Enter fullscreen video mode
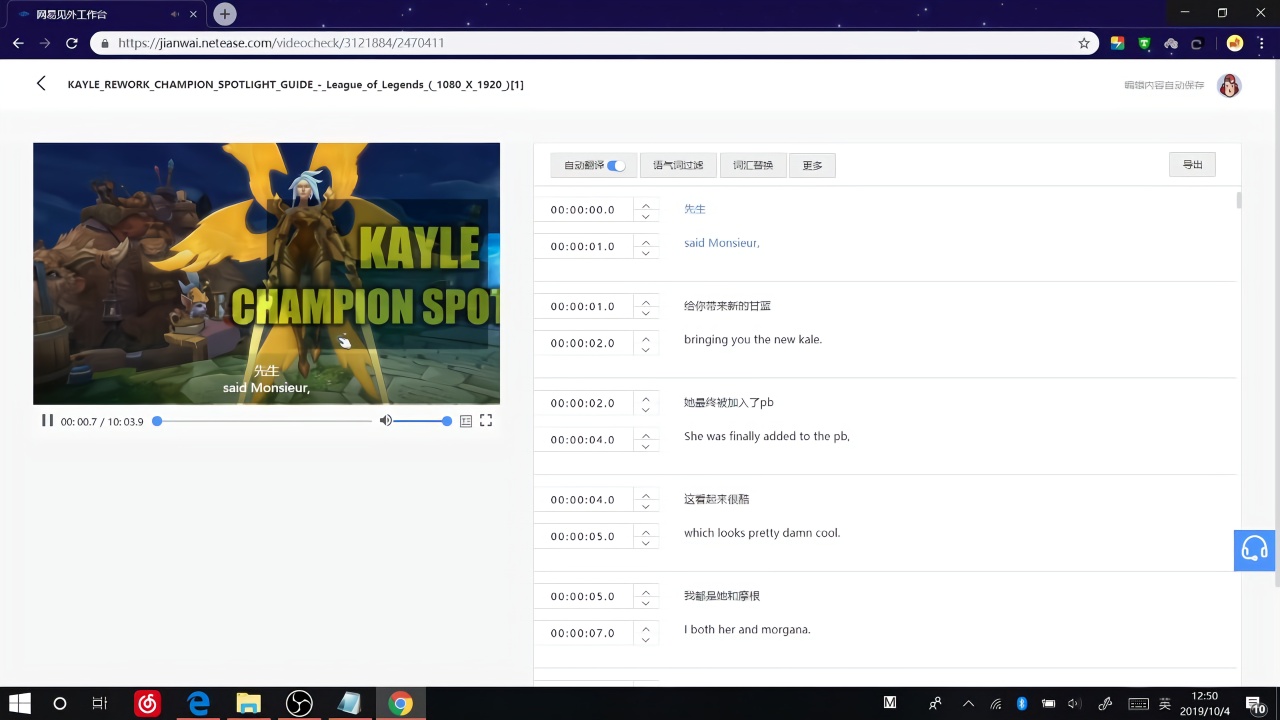Screen dimensions: 1280x720 point(486,421)
